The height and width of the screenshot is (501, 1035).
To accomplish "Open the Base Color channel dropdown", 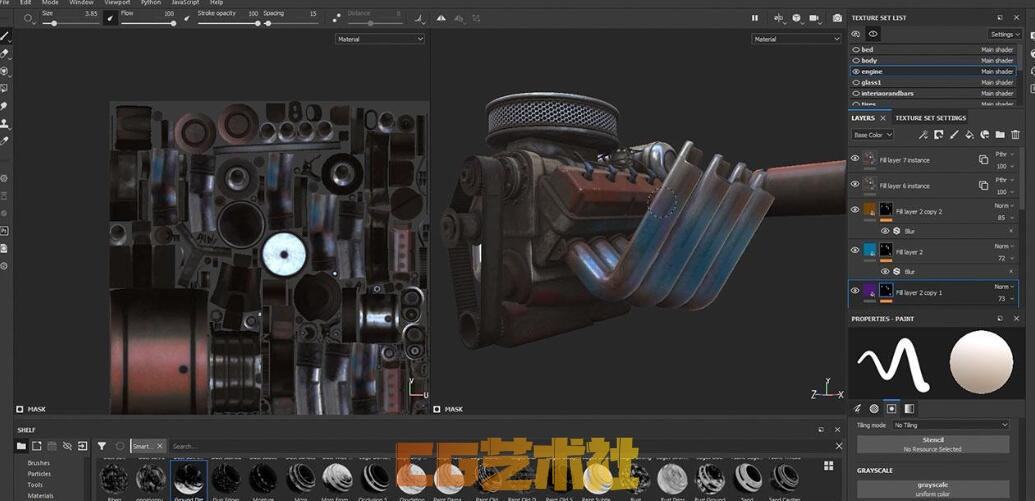I will pyautogui.click(x=873, y=135).
